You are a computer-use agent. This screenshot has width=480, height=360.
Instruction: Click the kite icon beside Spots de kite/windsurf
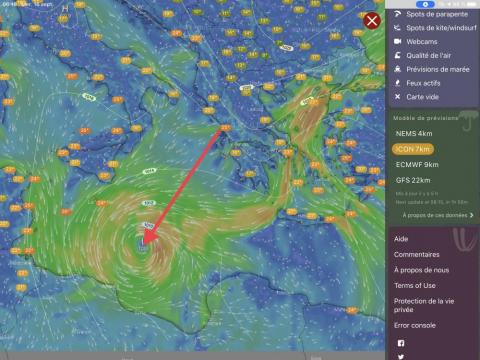click(398, 28)
